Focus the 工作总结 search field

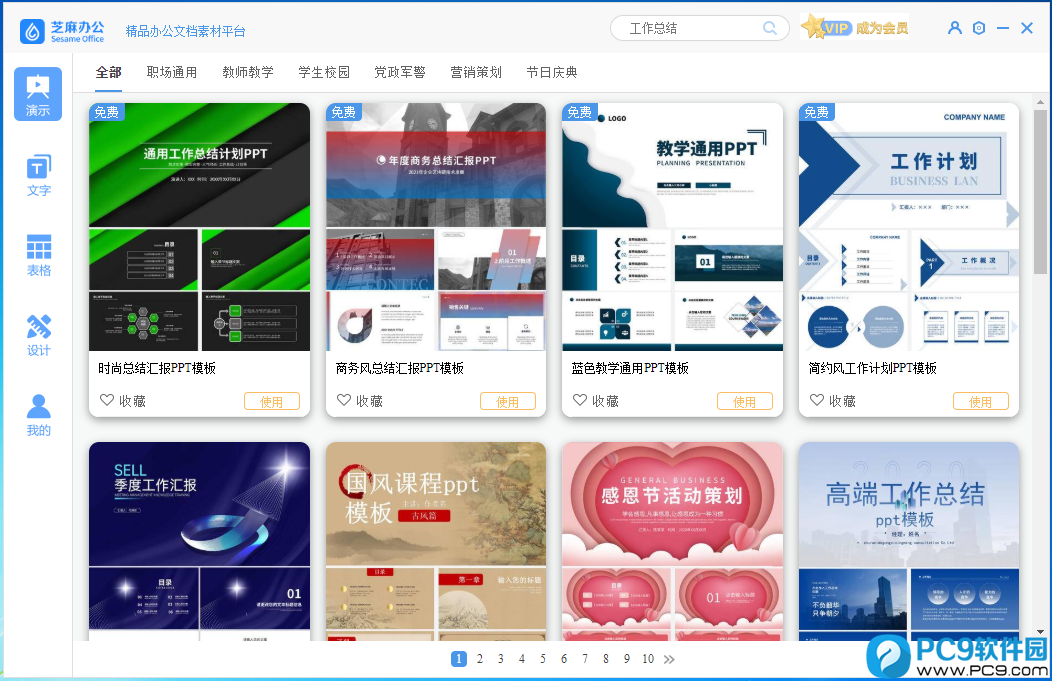point(699,28)
